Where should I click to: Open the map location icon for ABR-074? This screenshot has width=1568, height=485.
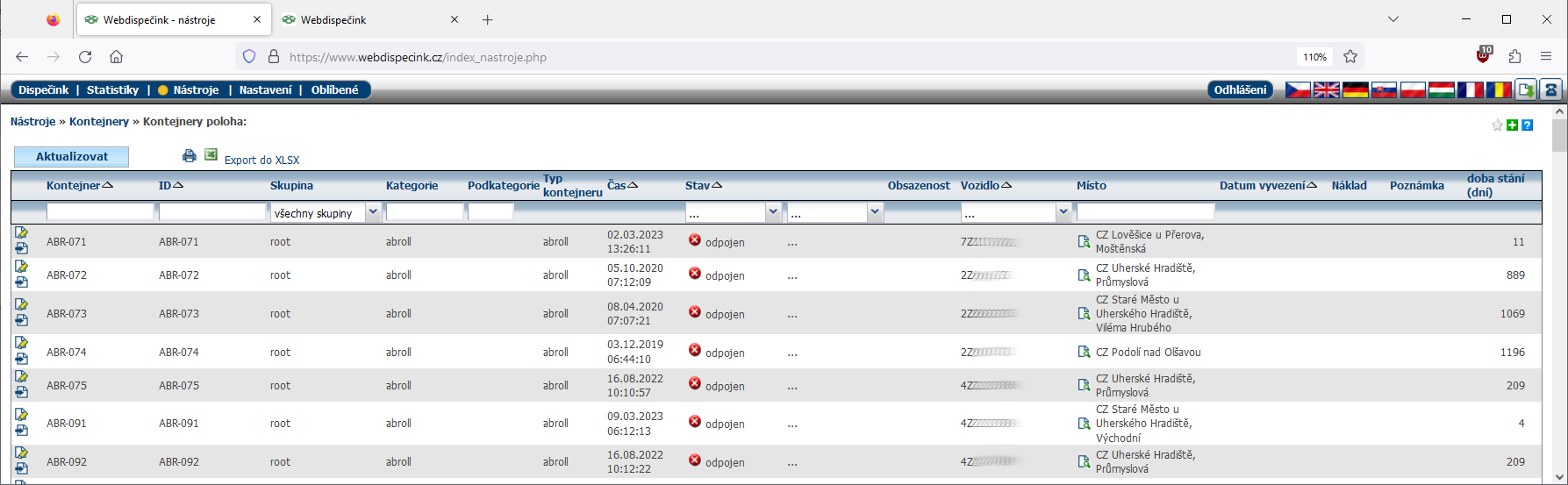coord(1084,352)
